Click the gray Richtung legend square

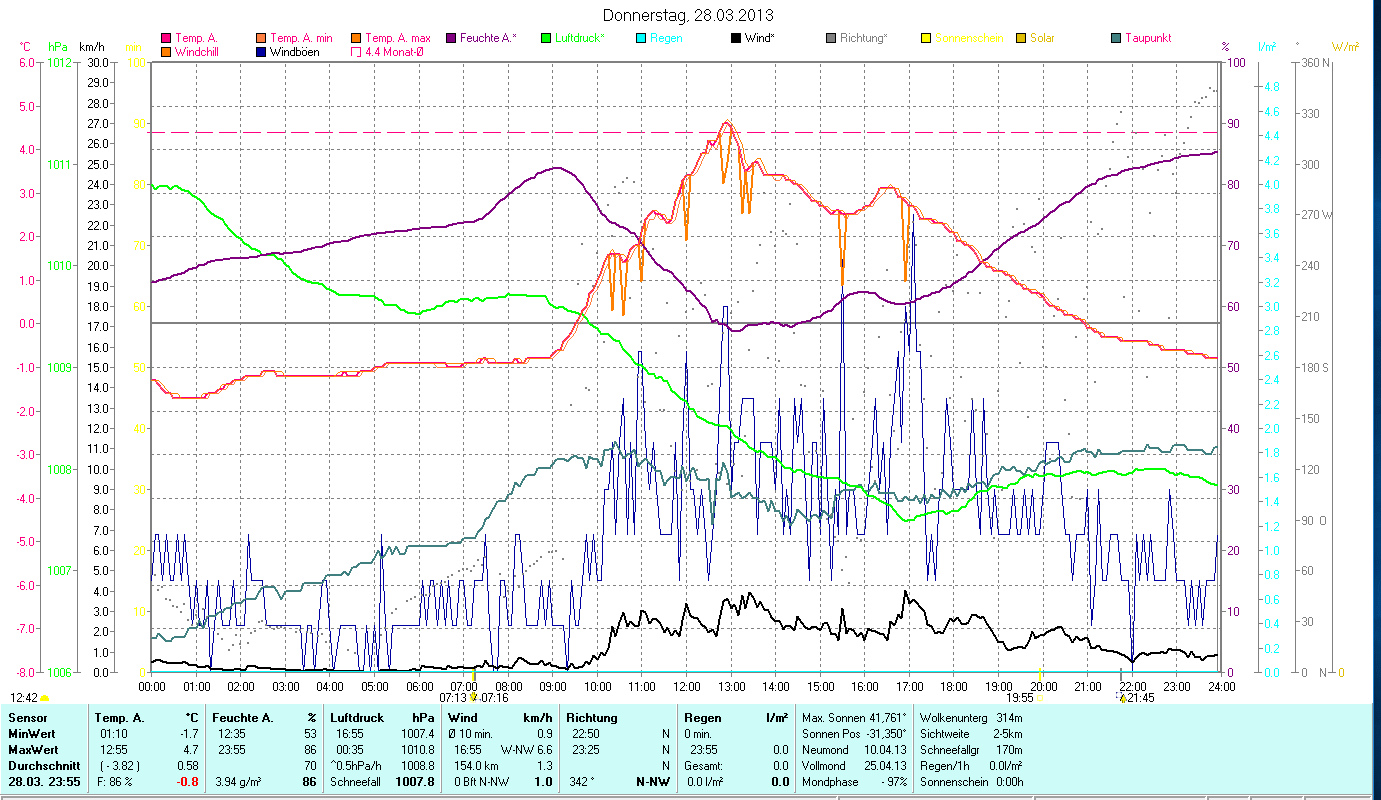point(831,39)
